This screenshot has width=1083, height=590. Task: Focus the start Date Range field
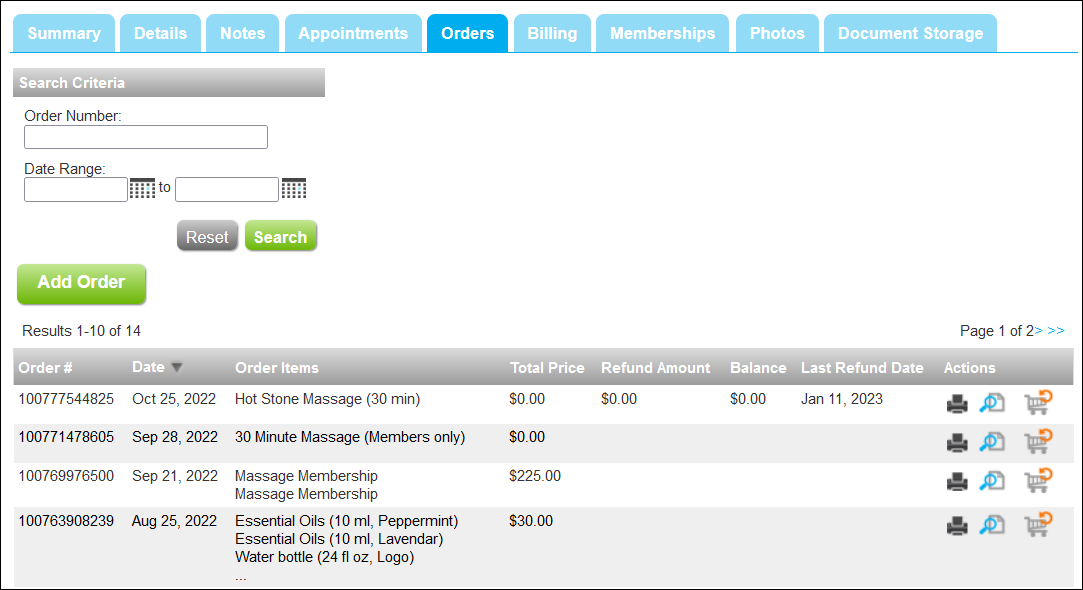[x=76, y=189]
